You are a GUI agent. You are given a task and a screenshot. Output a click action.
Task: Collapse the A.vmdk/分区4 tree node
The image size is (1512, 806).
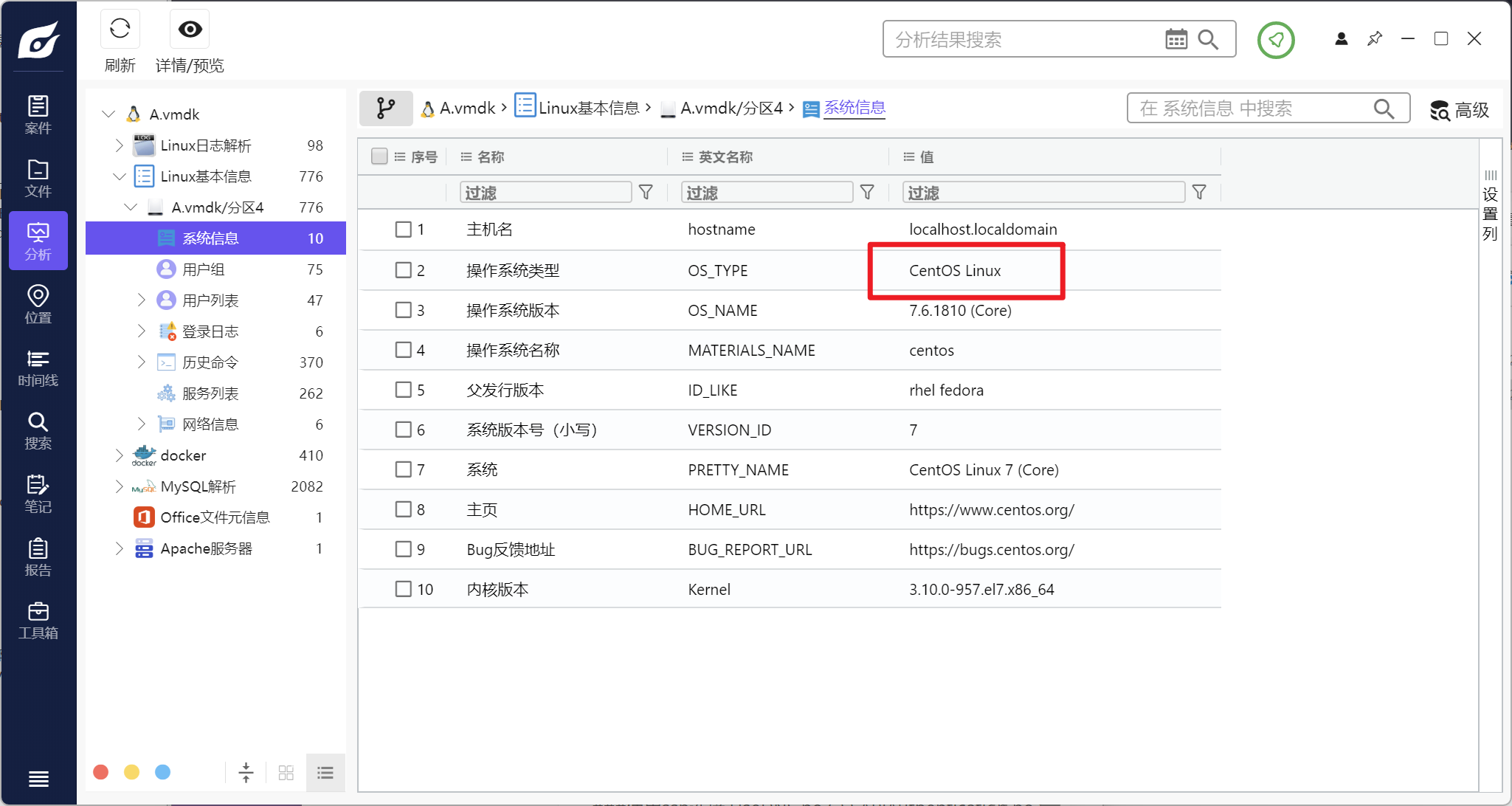pyautogui.click(x=131, y=207)
